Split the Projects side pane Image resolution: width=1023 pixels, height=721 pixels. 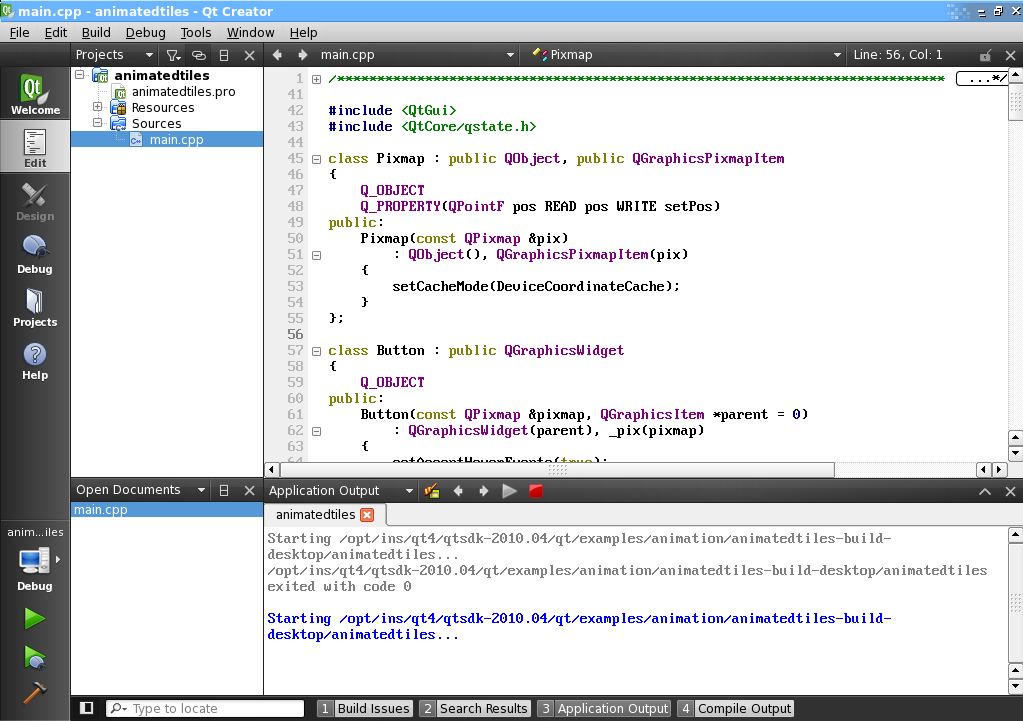[x=224, y=55]
